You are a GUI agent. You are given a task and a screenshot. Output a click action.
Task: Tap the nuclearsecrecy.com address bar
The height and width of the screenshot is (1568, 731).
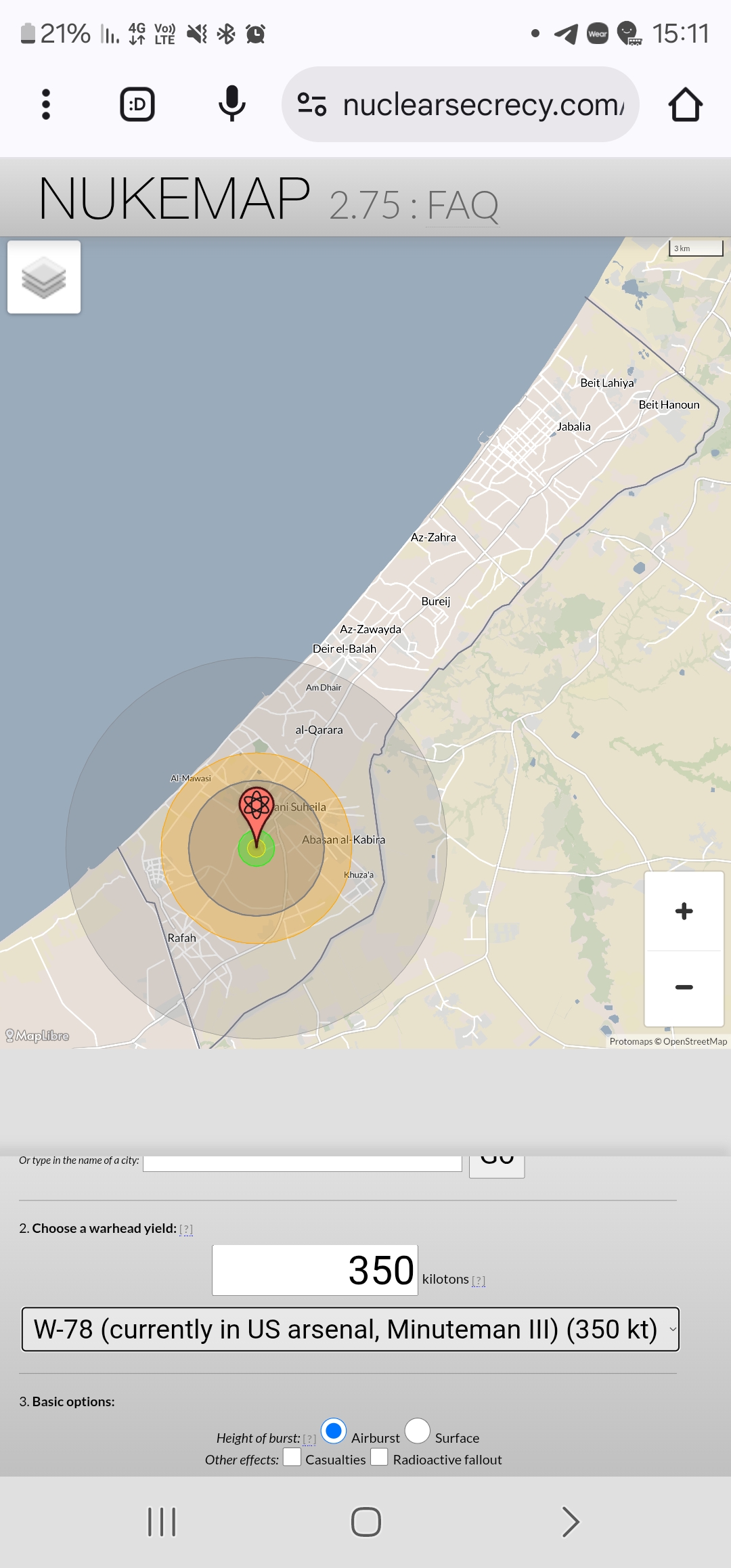[x=460, y=104]
